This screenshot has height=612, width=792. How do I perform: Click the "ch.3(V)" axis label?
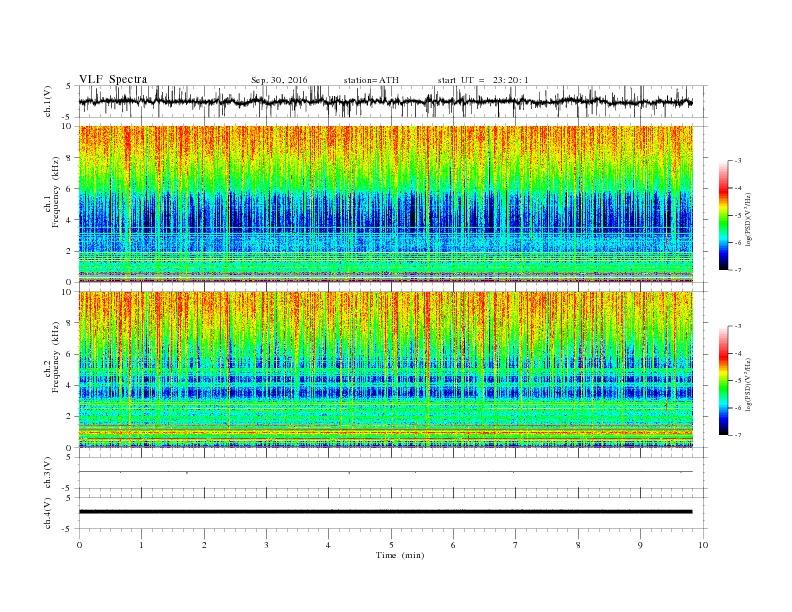[48, 473]
